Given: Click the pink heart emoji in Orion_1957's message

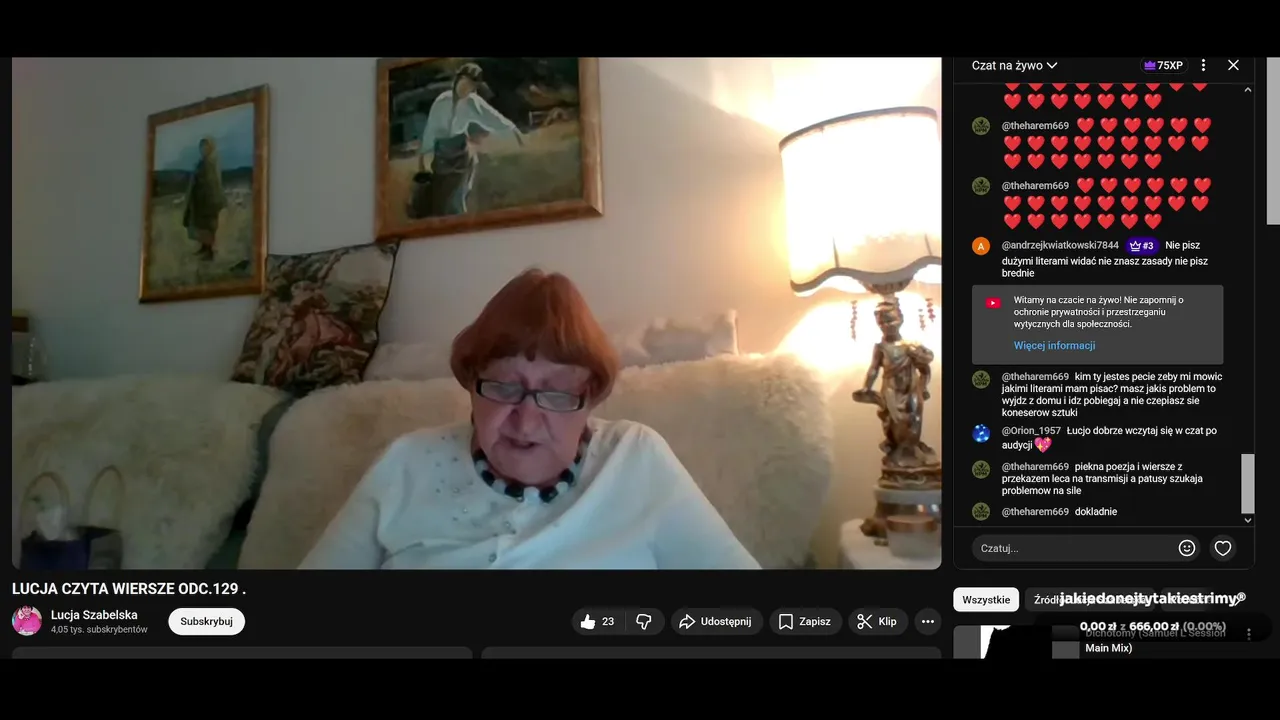Looking at the screenshot, I should point(1043,445).
